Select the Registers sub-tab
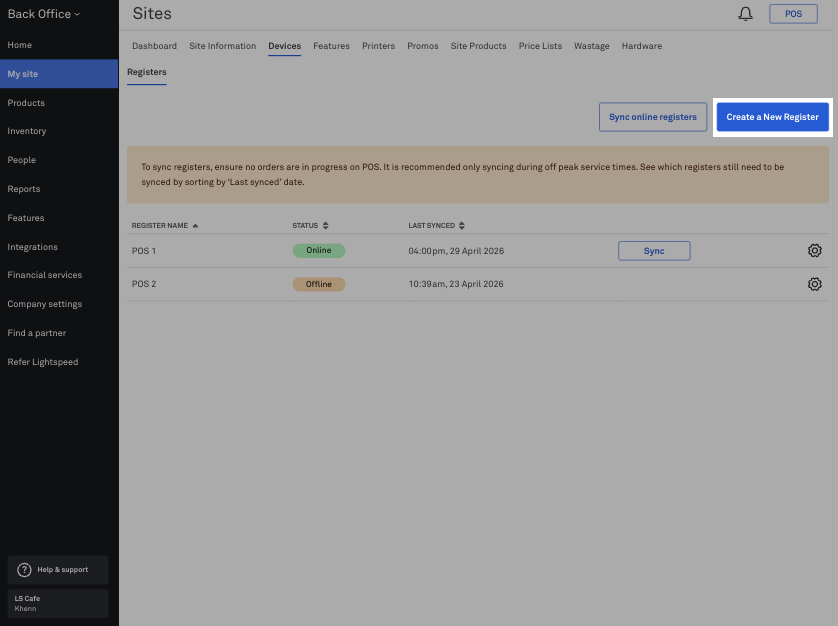838x626 pixels. click(146, 72)
